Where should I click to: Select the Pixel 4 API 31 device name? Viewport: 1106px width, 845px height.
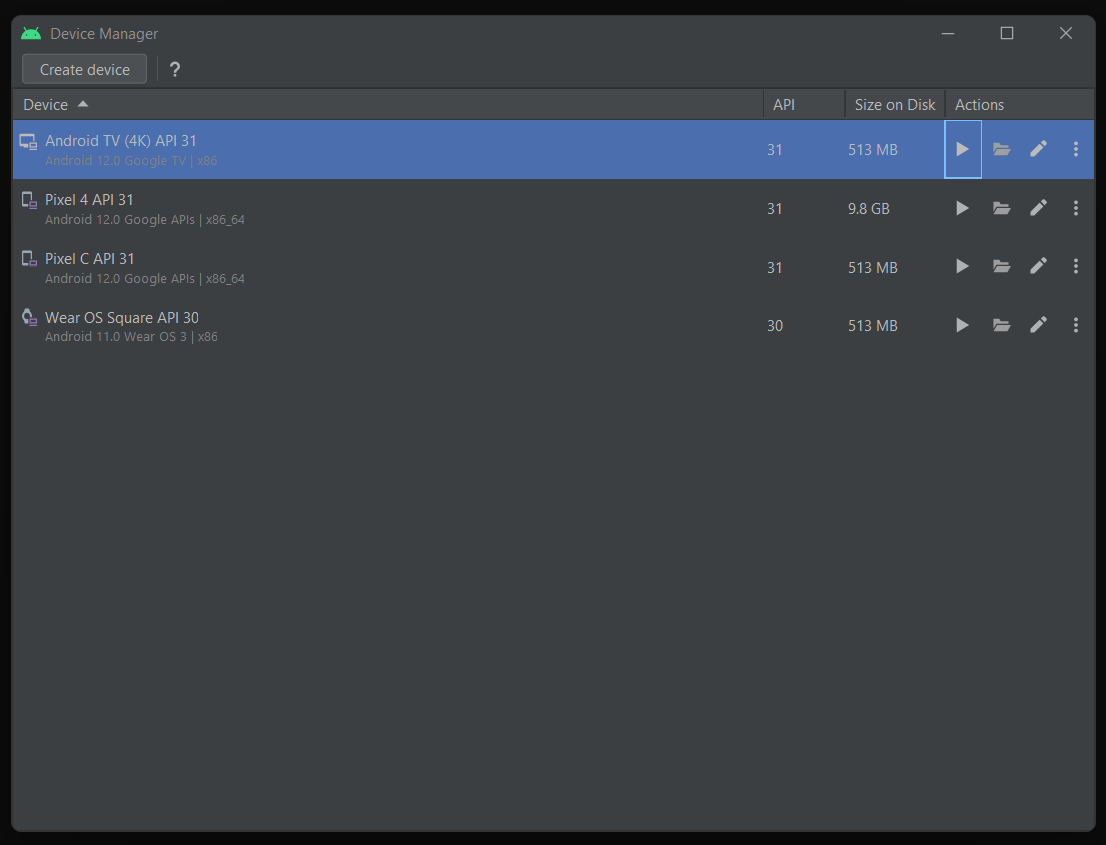(x=89, y=200)
